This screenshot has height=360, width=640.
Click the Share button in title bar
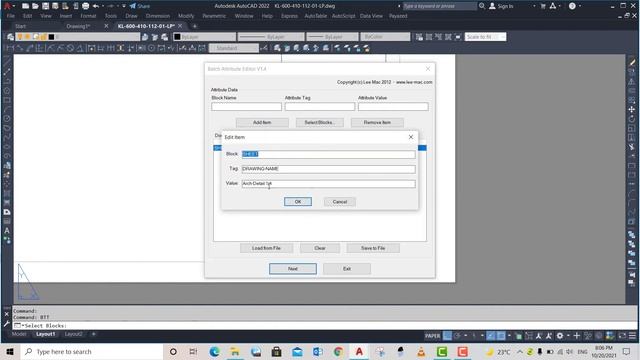pyautogui.click(x=140, y=6)
